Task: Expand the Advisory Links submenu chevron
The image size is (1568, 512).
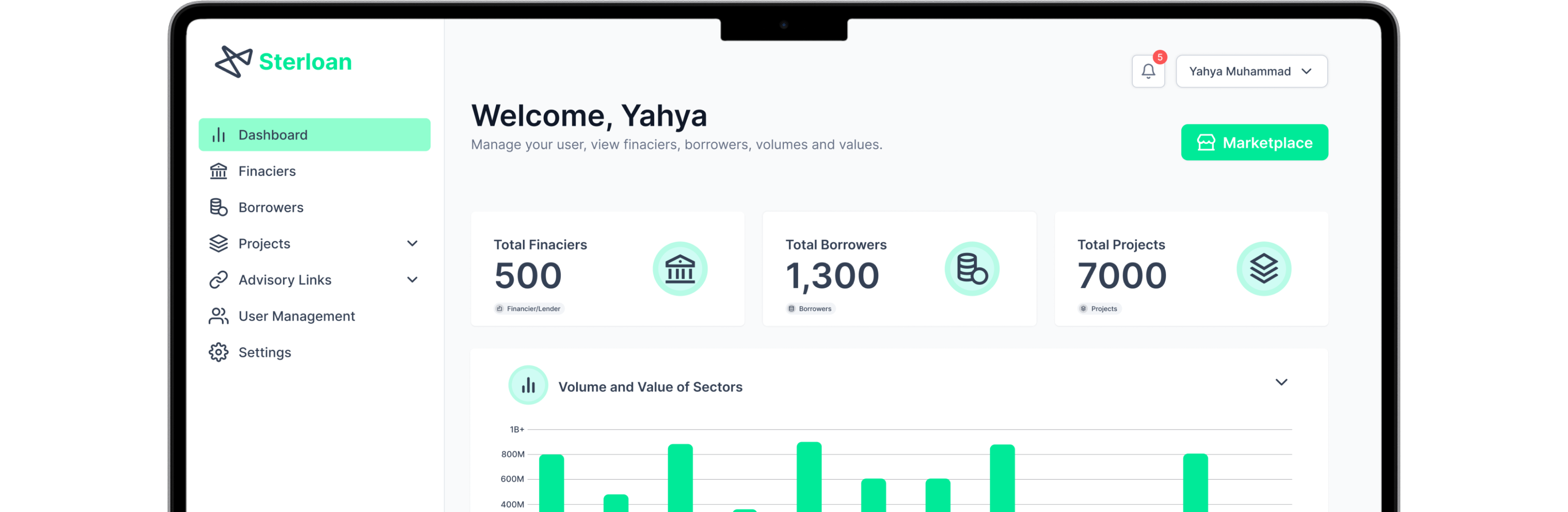Action: pyautogui.click(x=412, y=280)
